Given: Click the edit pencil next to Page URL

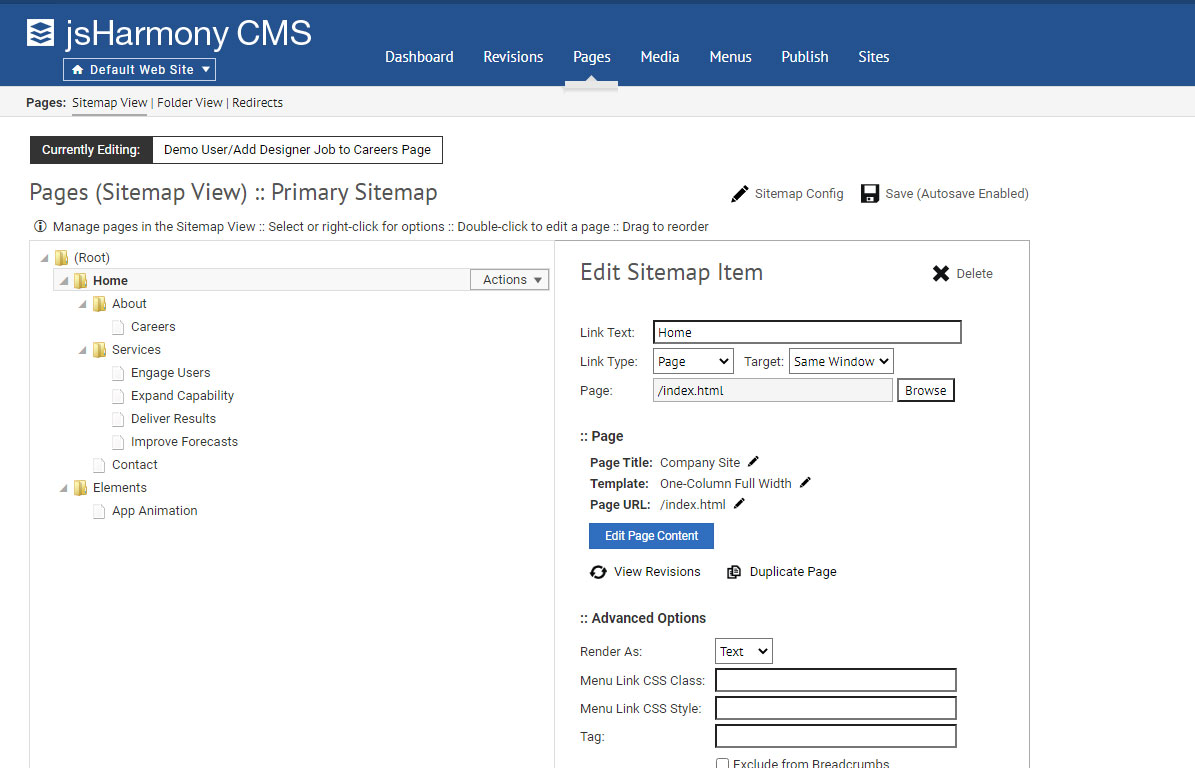Looking at the screenshot, I should 739,504.
